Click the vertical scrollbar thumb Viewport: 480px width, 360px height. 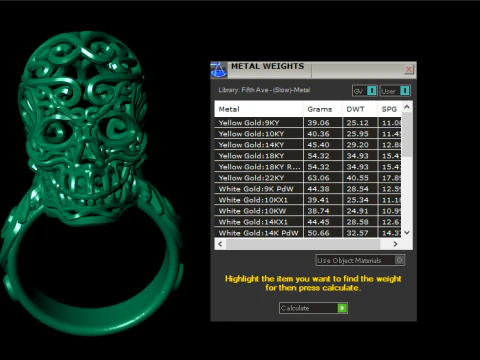pyautogui.click(x=407, y=135)
